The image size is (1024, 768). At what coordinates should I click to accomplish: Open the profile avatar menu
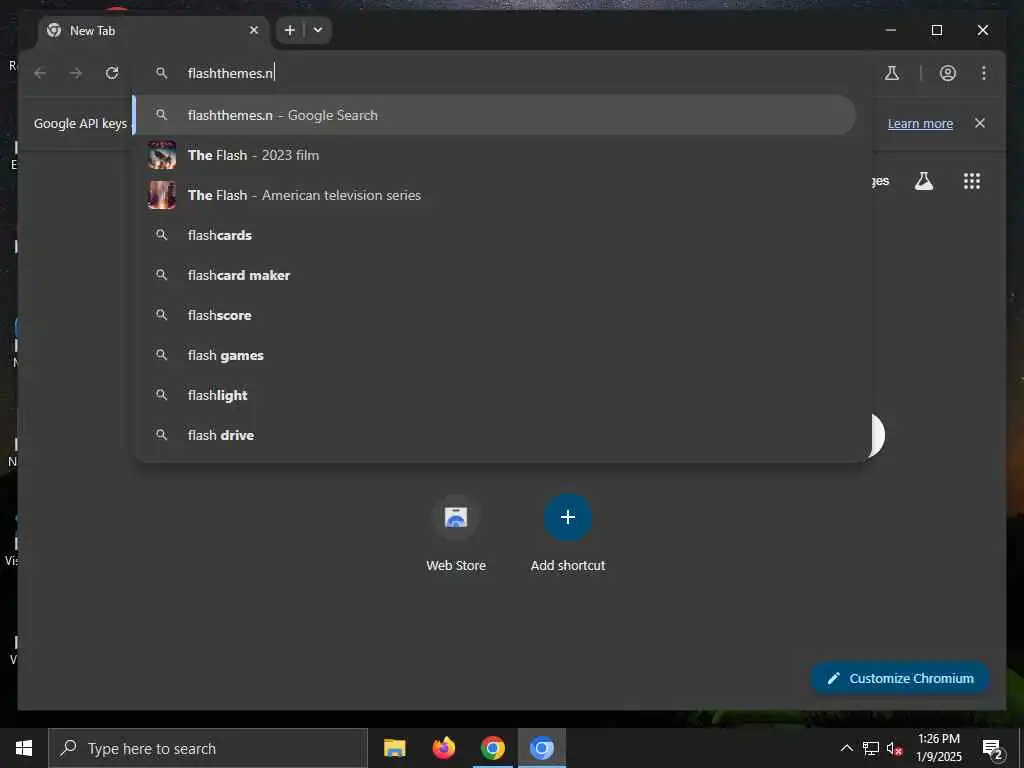(x=948, y=72)
